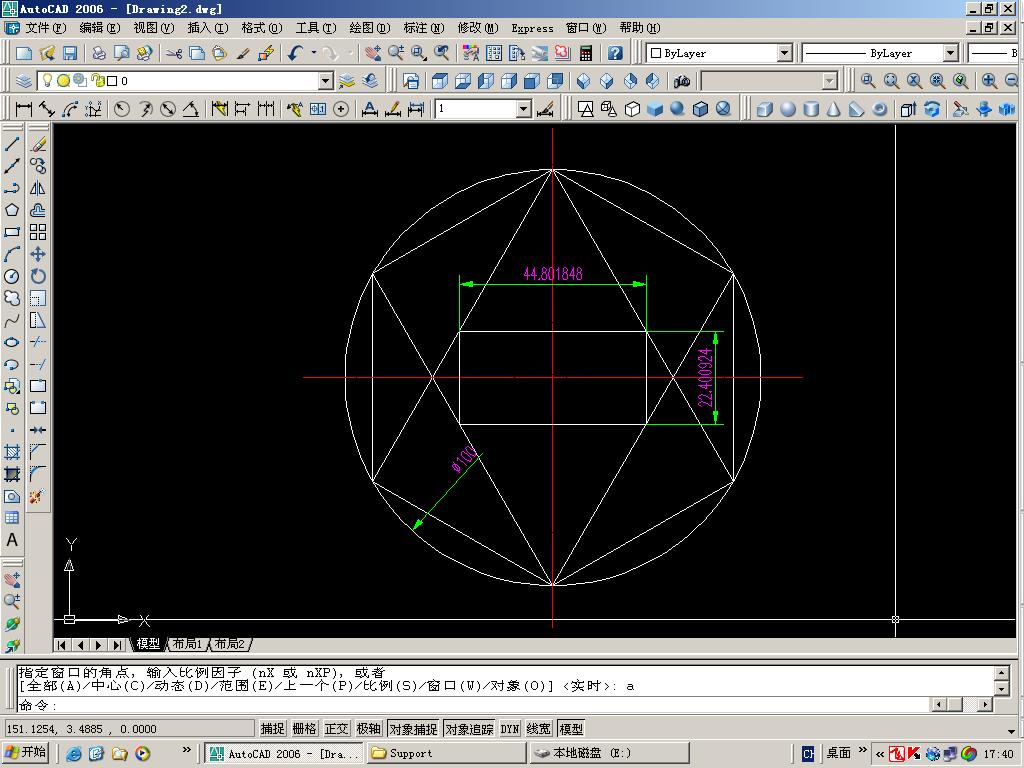Click the 44.801848 dimension text
This screenshot has height=768, width=1024.
click(x=552, y=274)
